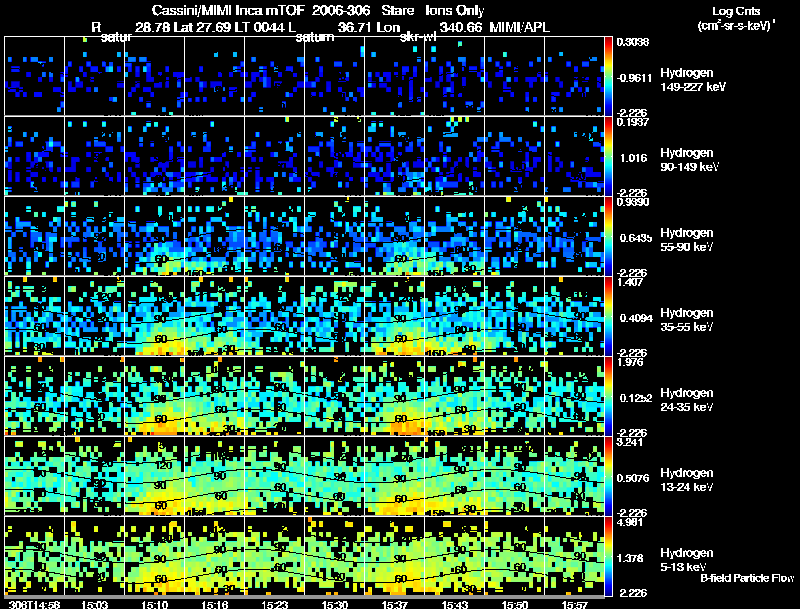
Task: Open the 15:10 image in the 24-35 keV row
Action: click(x=155, y=396)
